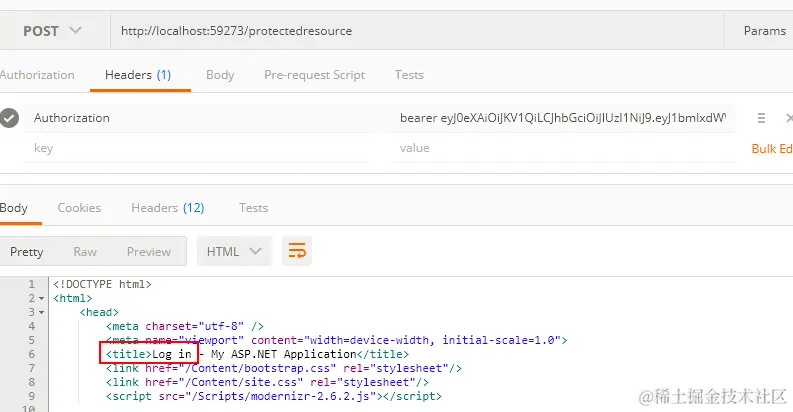793x412 pixels.
Task: Uncheck the Authorization header checkbox
Action: click(9, 118)
